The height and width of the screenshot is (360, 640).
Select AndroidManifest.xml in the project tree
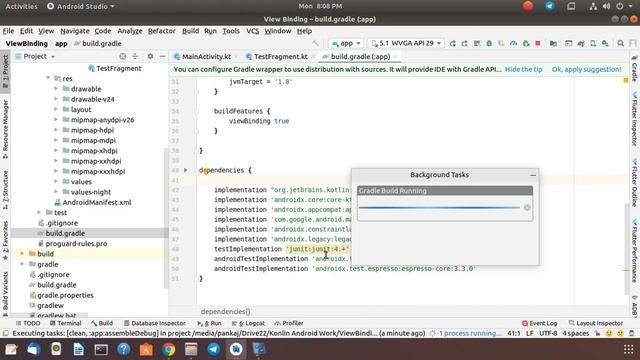pyautogui.click(x=97, y=202)
